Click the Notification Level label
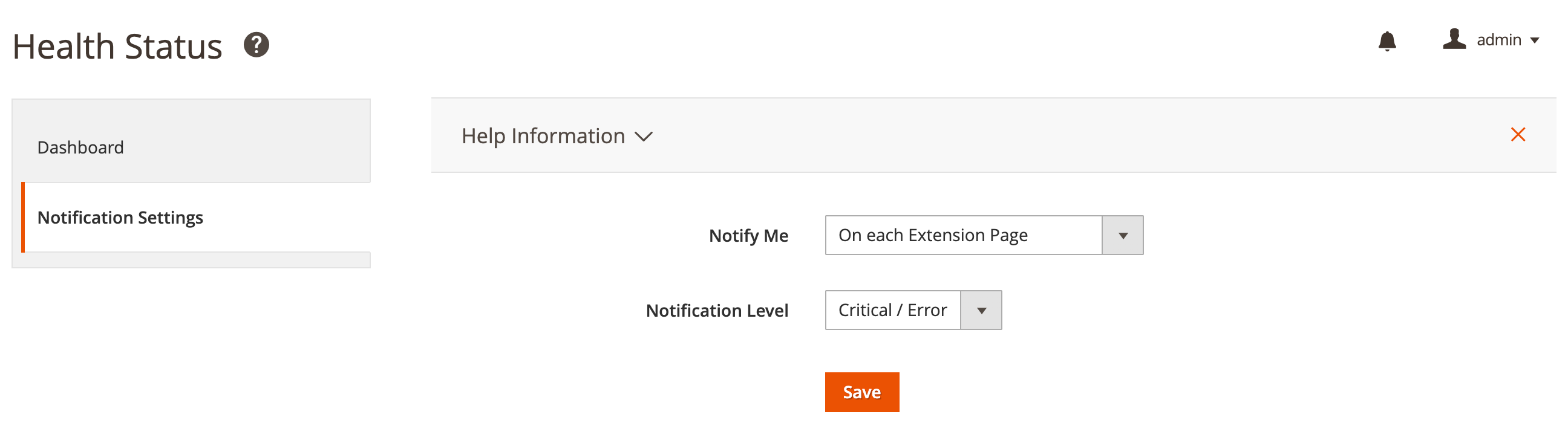The width and height of the screenshot is (1568, 440). point(716,311)
